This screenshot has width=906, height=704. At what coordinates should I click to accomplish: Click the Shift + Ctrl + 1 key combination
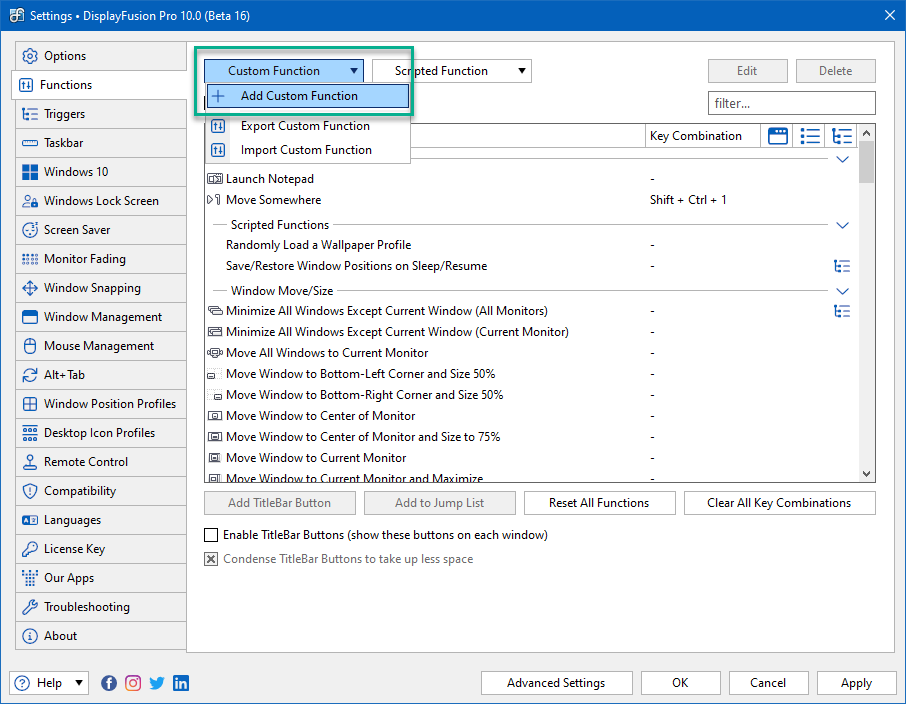click(688, 200)
